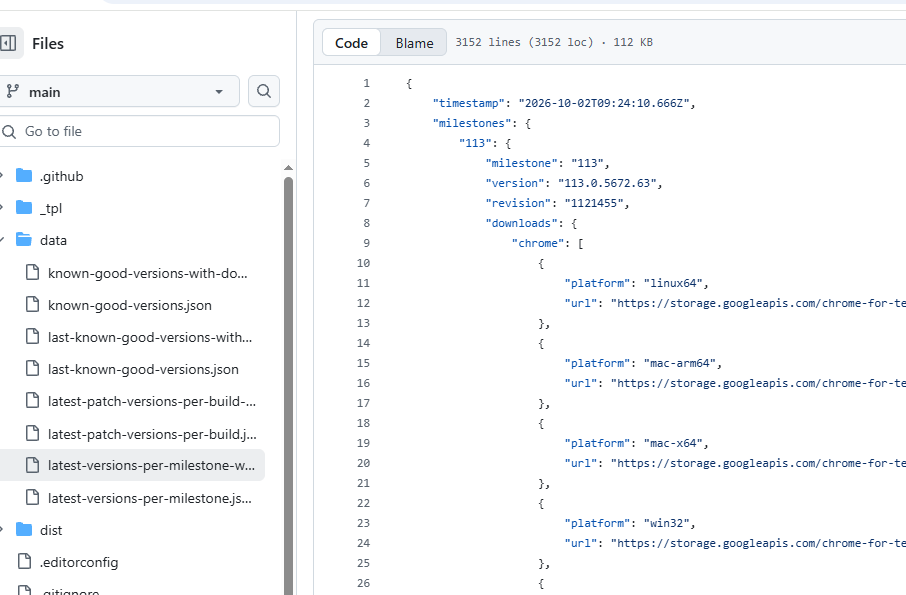906x595 pixels.
Task: Click the open data folder icon
Action: [24, 240]
